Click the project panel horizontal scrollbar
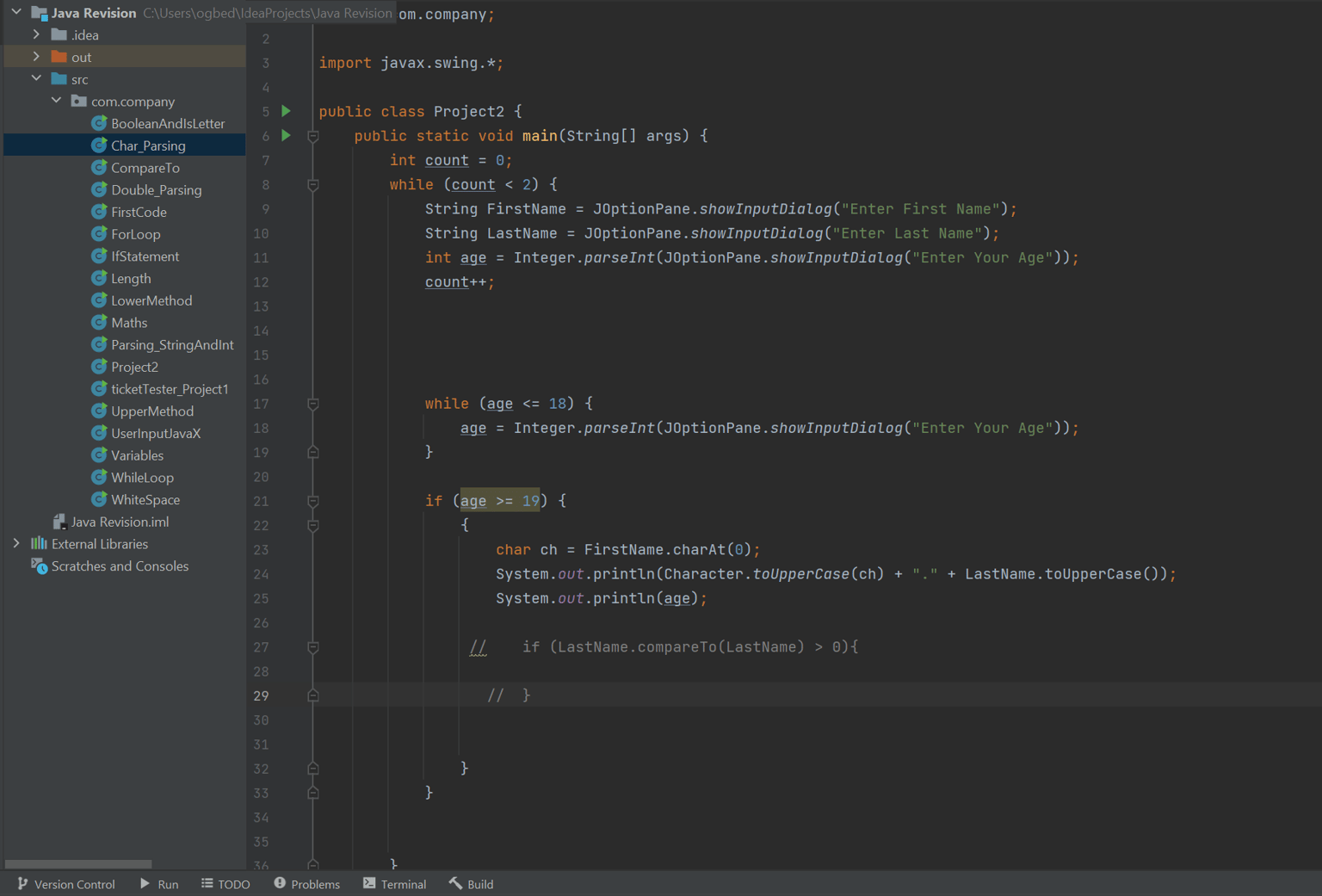1322x896 pixels. click(78, 863)
